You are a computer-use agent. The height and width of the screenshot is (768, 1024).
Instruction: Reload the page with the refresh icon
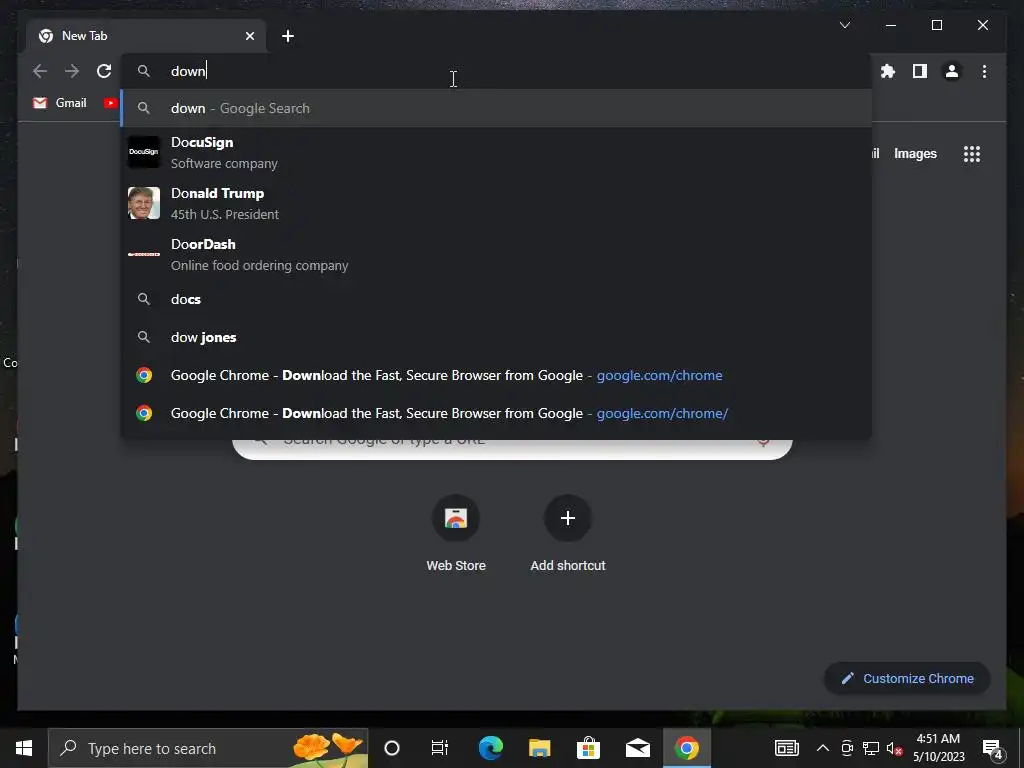pyautogui.click(x=104, y=71)
